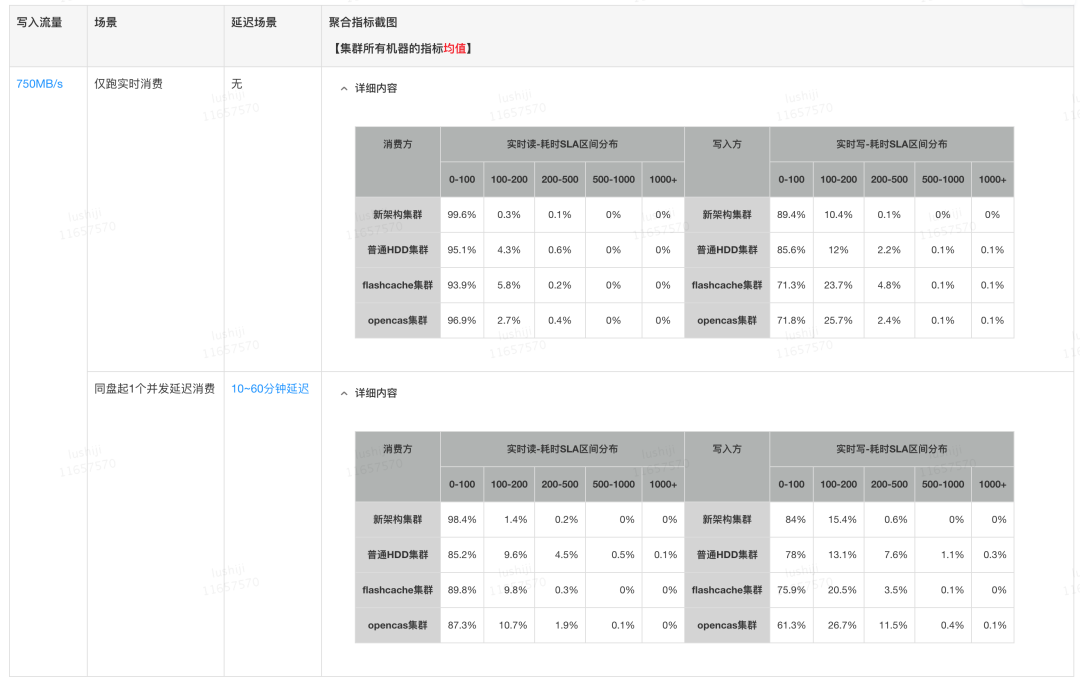The width and height of the screenshot is (1080, 681).
Task: Click the 95.1% value for 普通HDD集群
Action: coord(461,250)
